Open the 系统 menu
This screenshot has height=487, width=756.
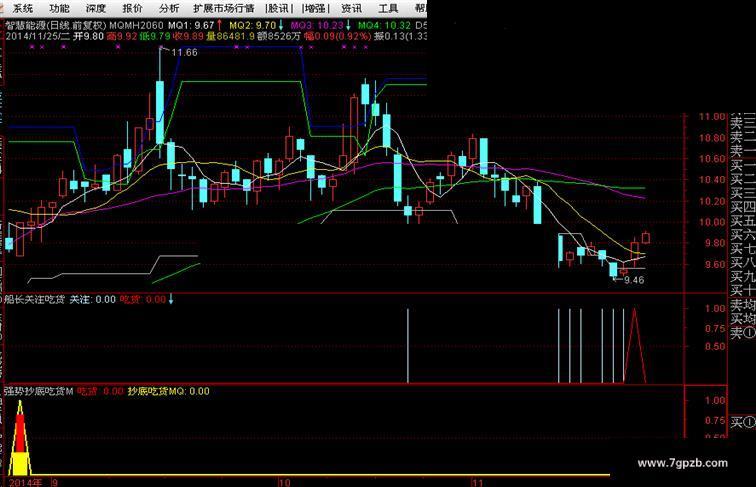22,8
